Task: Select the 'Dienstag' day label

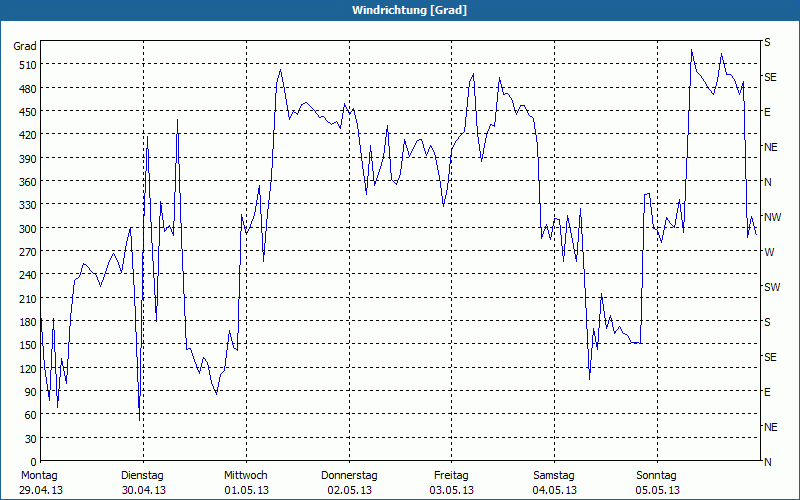Action: pyautogui.click(x=142, y=476)
